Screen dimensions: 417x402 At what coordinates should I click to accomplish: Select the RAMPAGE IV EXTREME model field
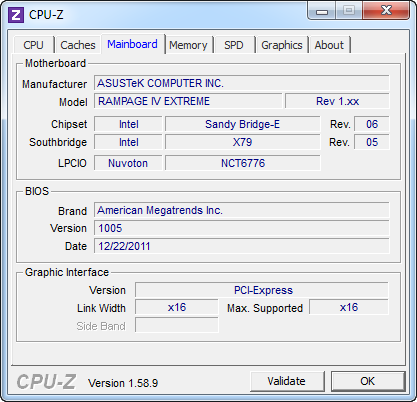[x=188, y=101]
